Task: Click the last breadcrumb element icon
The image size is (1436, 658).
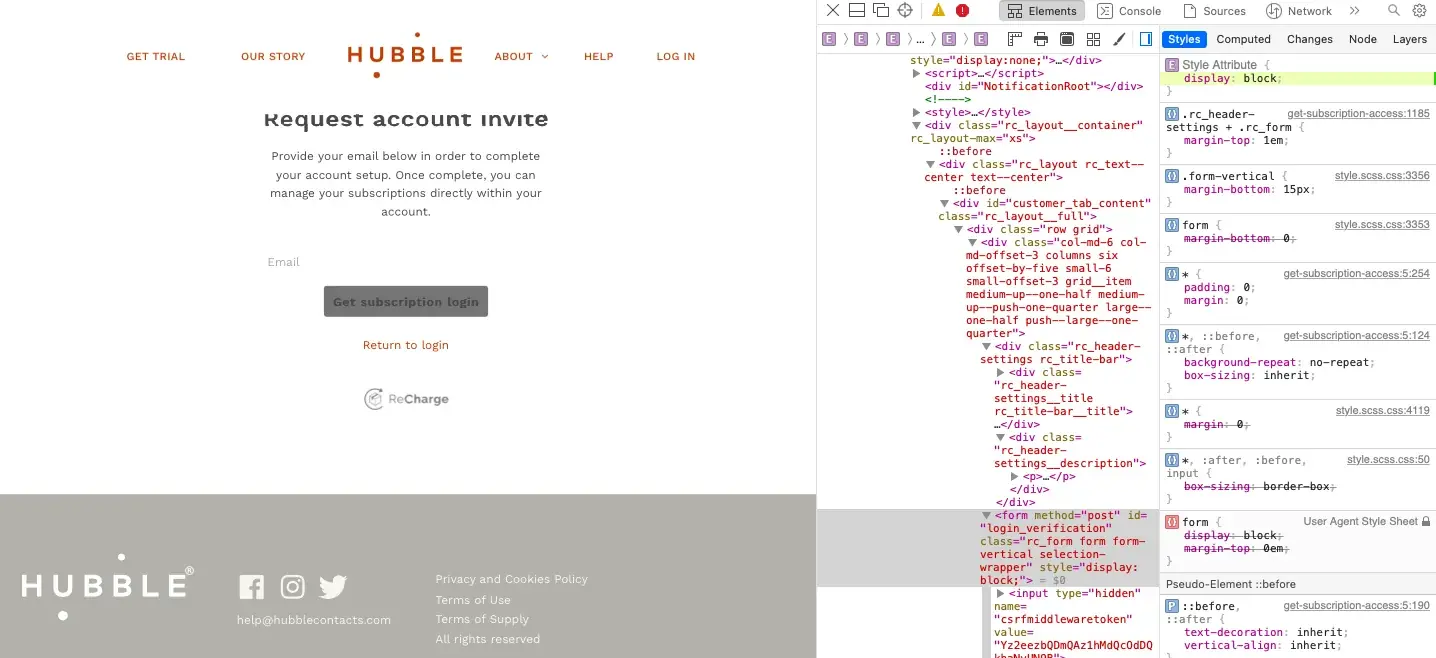Action: 981,39
